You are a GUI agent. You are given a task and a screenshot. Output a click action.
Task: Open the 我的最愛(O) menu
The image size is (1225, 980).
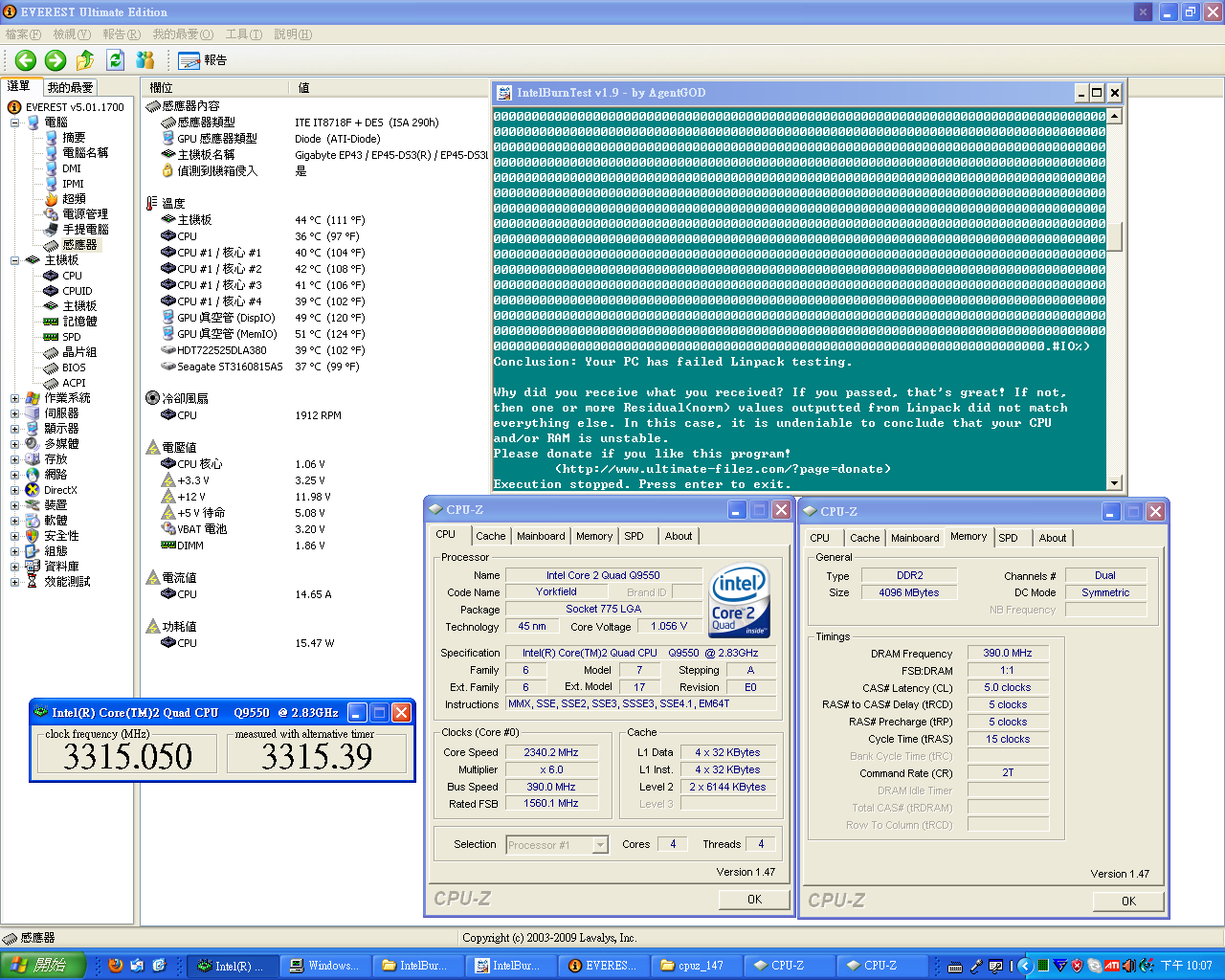tap(183, 34)
